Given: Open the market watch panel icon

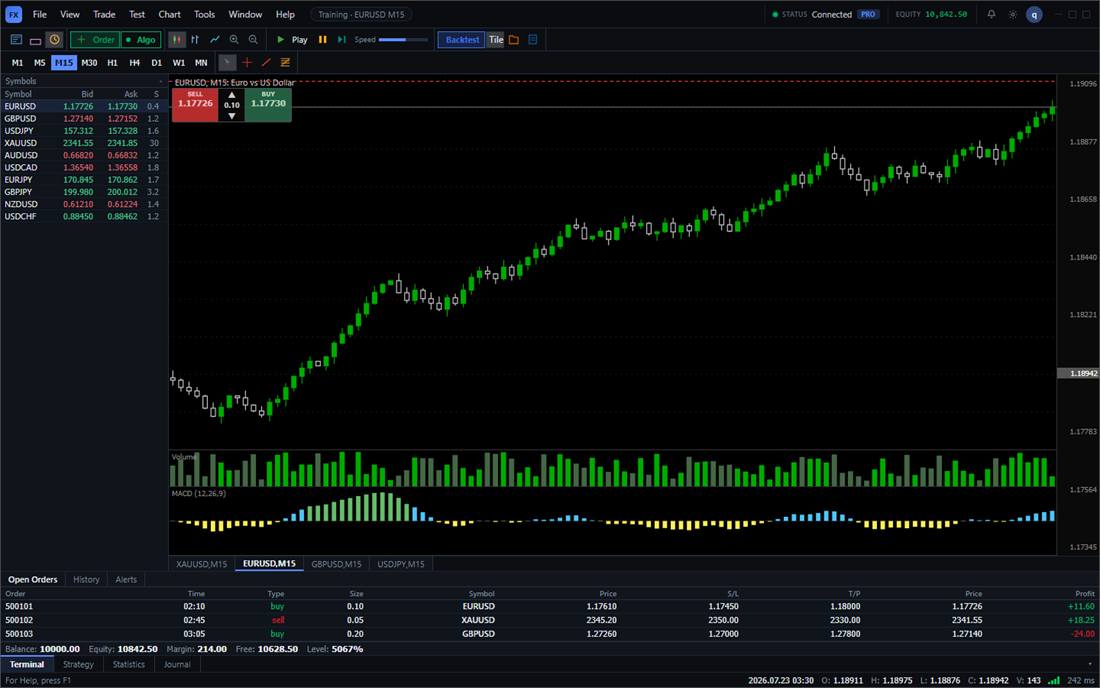Looking at the screenshot, I should [x=16, y=40].
